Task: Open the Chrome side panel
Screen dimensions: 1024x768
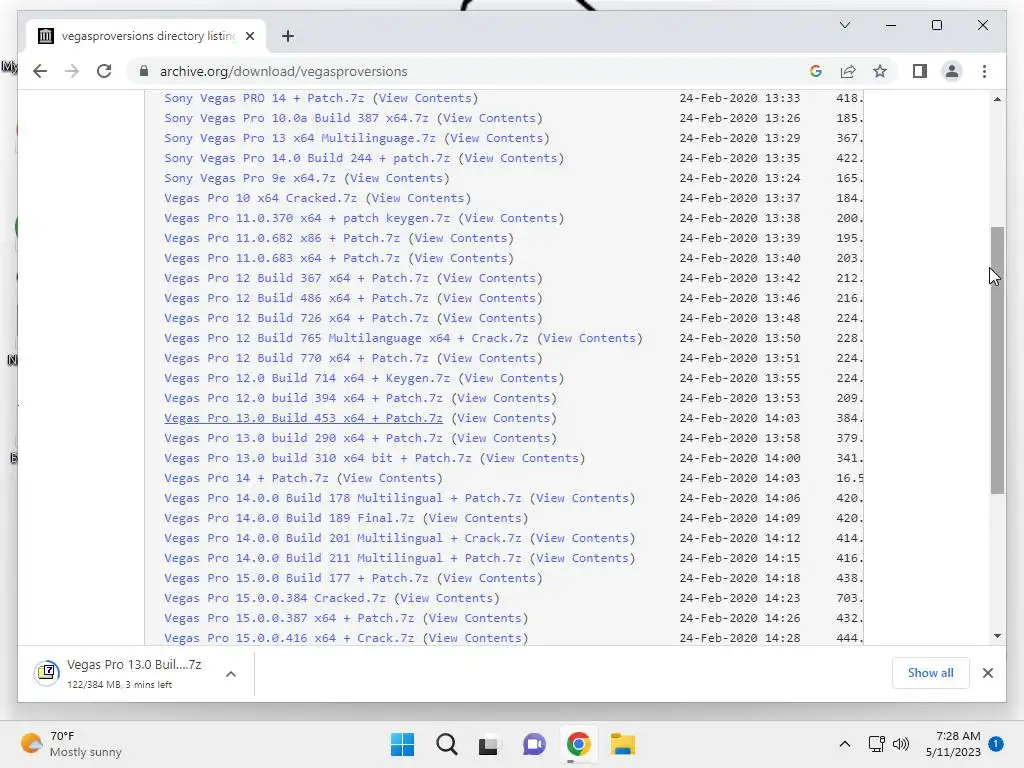Action: point(920,71)
